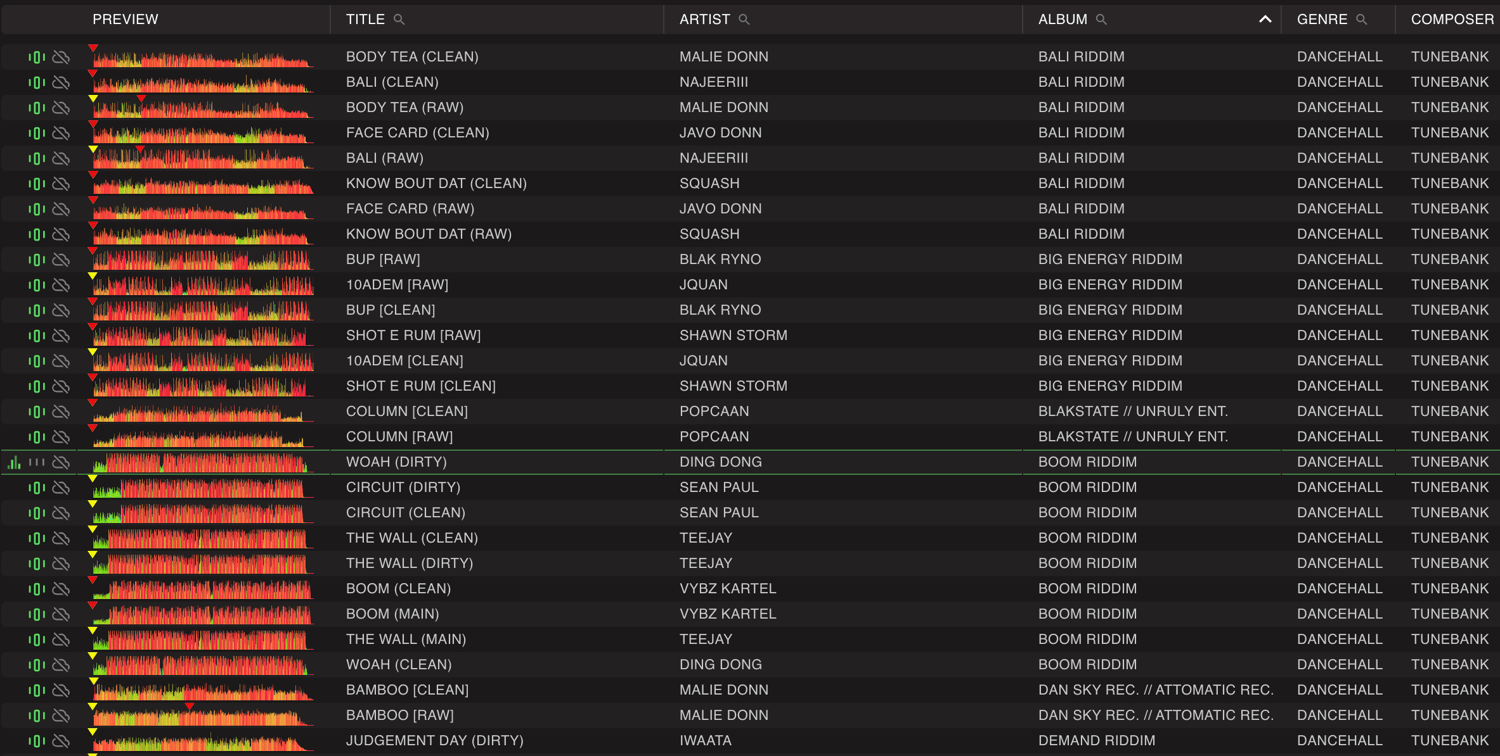This screenshot has width=1500, height=756.
Task: Click the green analysis icon in the THE WALL (DIRTY) row
Action: point(37,564)
